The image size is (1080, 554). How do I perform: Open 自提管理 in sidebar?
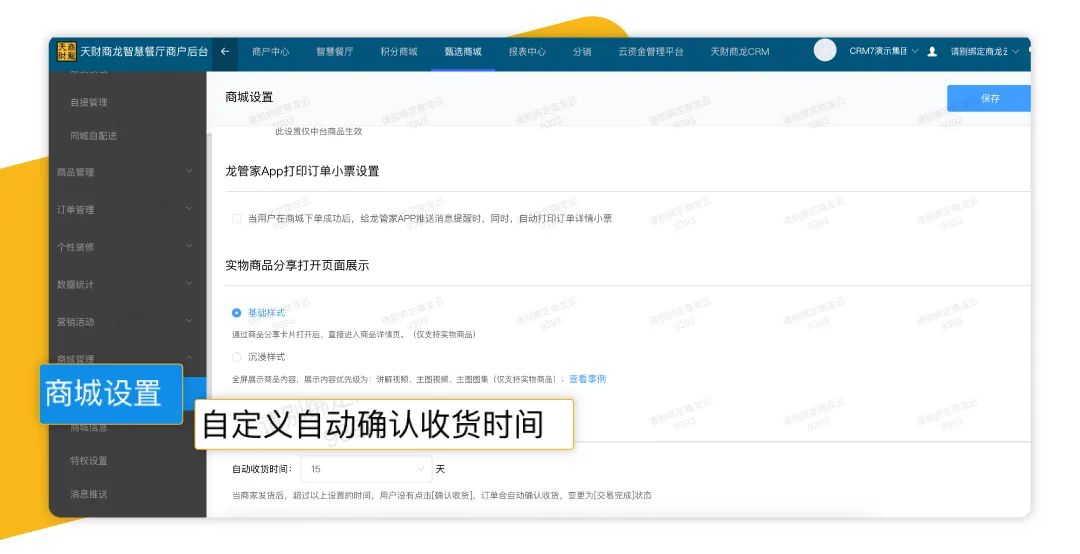tap(89, 102)
